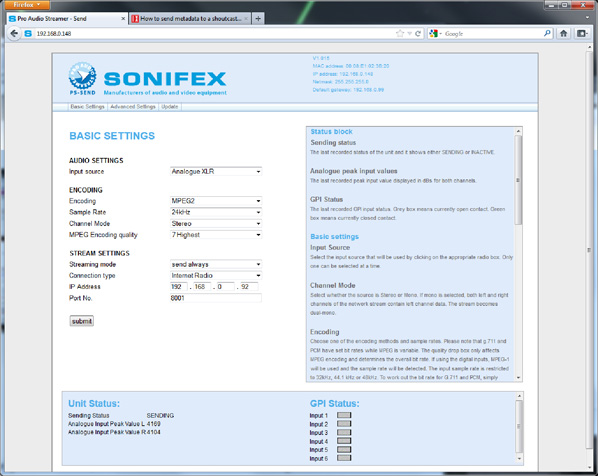Click the reload page icon
The width and height of the screenshot is (598, 476).
coord(418,34)
